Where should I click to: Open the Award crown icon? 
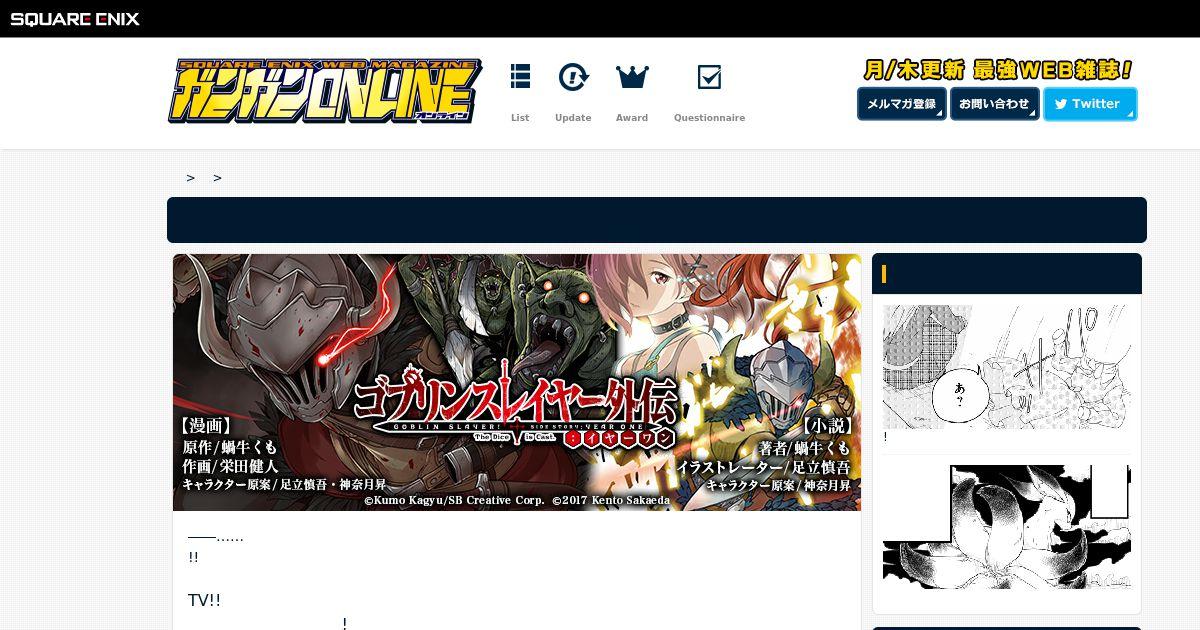click(x=632, y=76)
